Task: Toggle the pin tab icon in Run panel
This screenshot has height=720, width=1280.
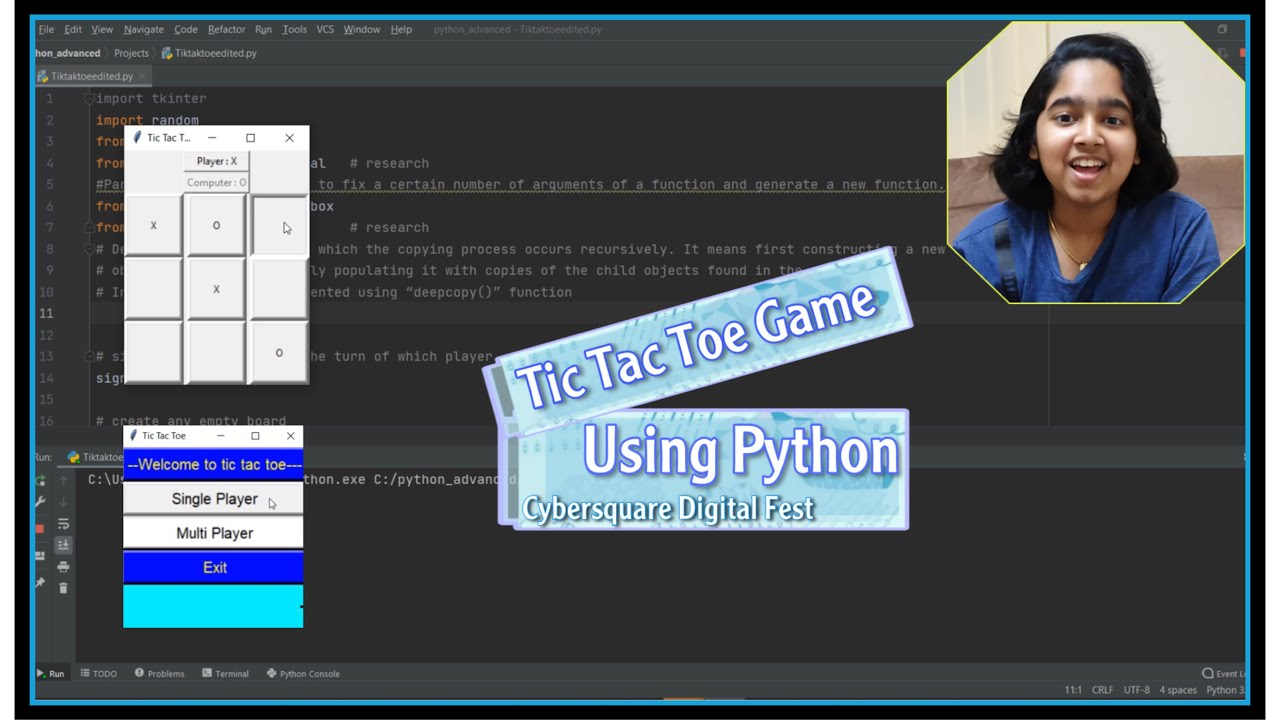Action: (40, 582)
